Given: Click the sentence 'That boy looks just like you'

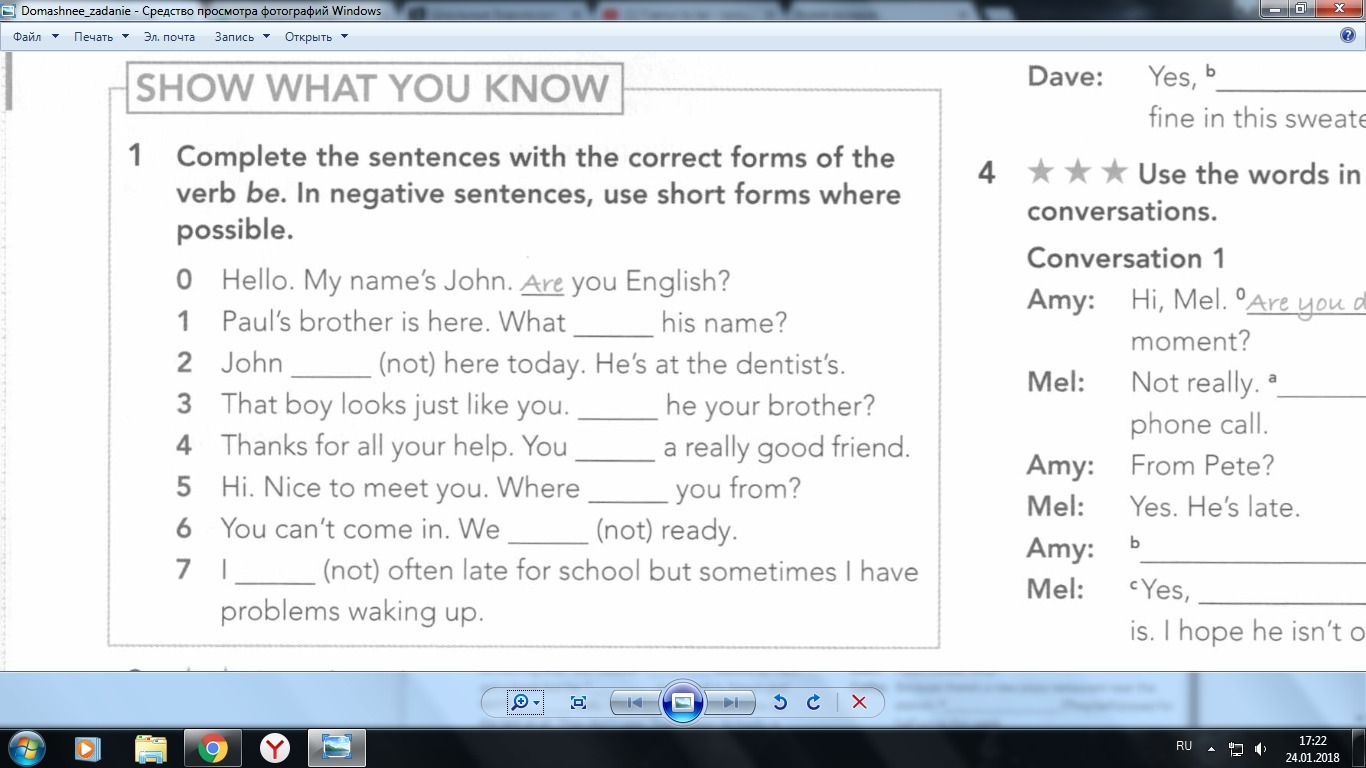Looking at the screenshot, I should click(395, 405).
